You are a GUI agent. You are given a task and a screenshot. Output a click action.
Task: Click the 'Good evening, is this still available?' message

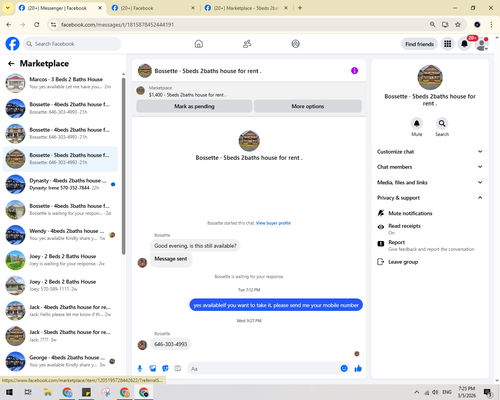(x=195, y=246)
